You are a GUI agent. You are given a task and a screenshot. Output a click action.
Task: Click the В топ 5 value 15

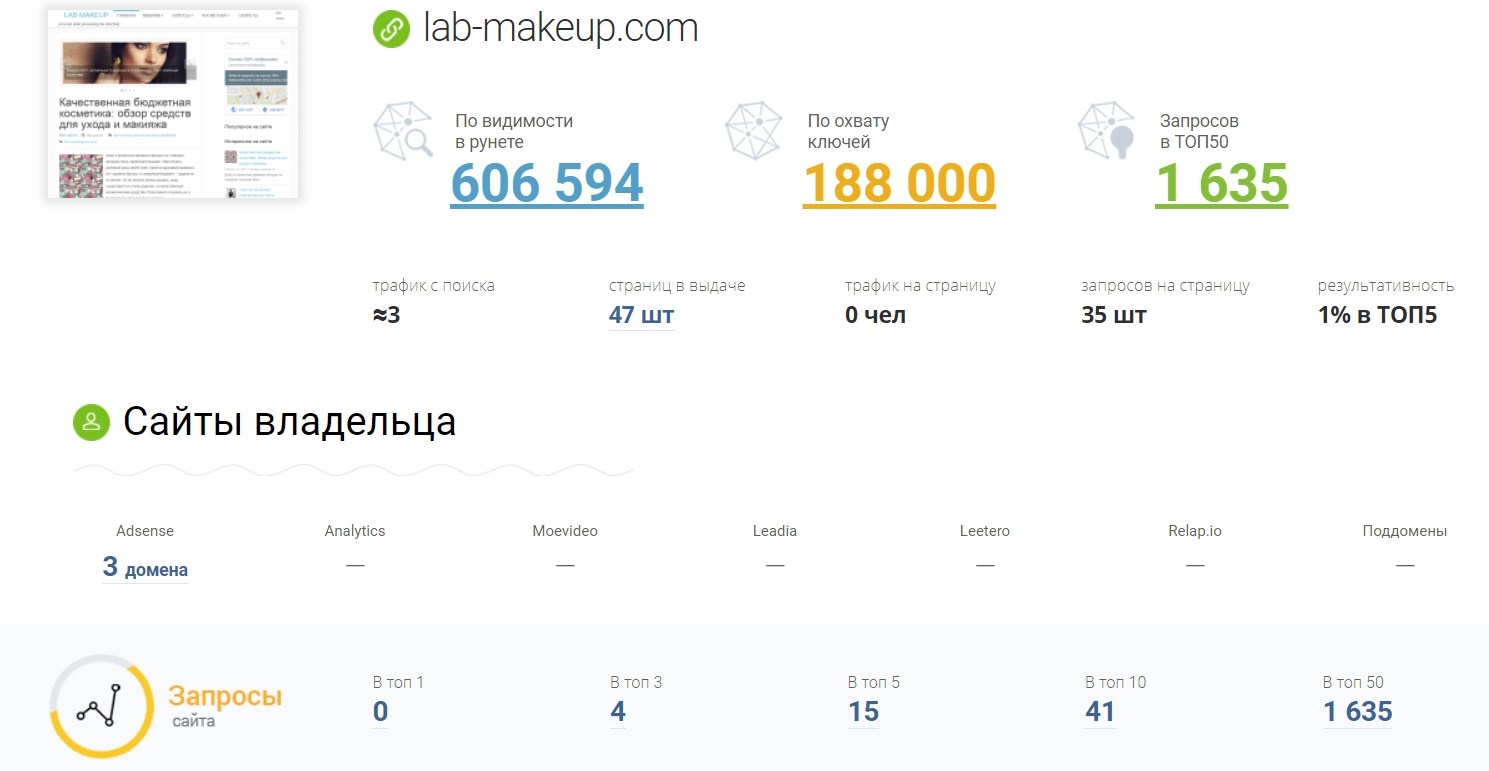863,712
